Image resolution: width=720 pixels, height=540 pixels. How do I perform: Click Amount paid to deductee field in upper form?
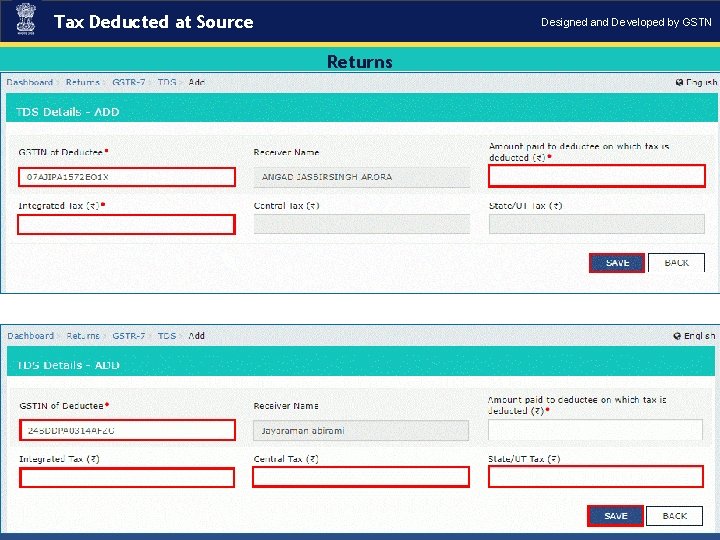click(596, 176)
